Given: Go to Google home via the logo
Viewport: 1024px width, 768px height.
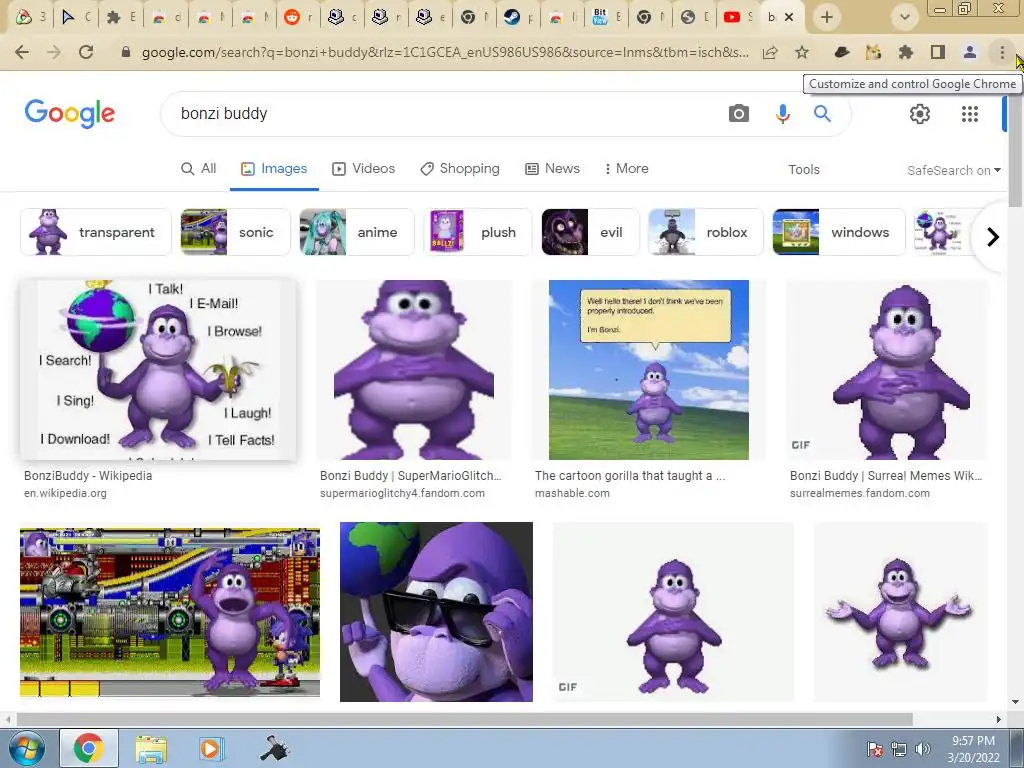Looking at the screenshot, I should pos(70,114).
